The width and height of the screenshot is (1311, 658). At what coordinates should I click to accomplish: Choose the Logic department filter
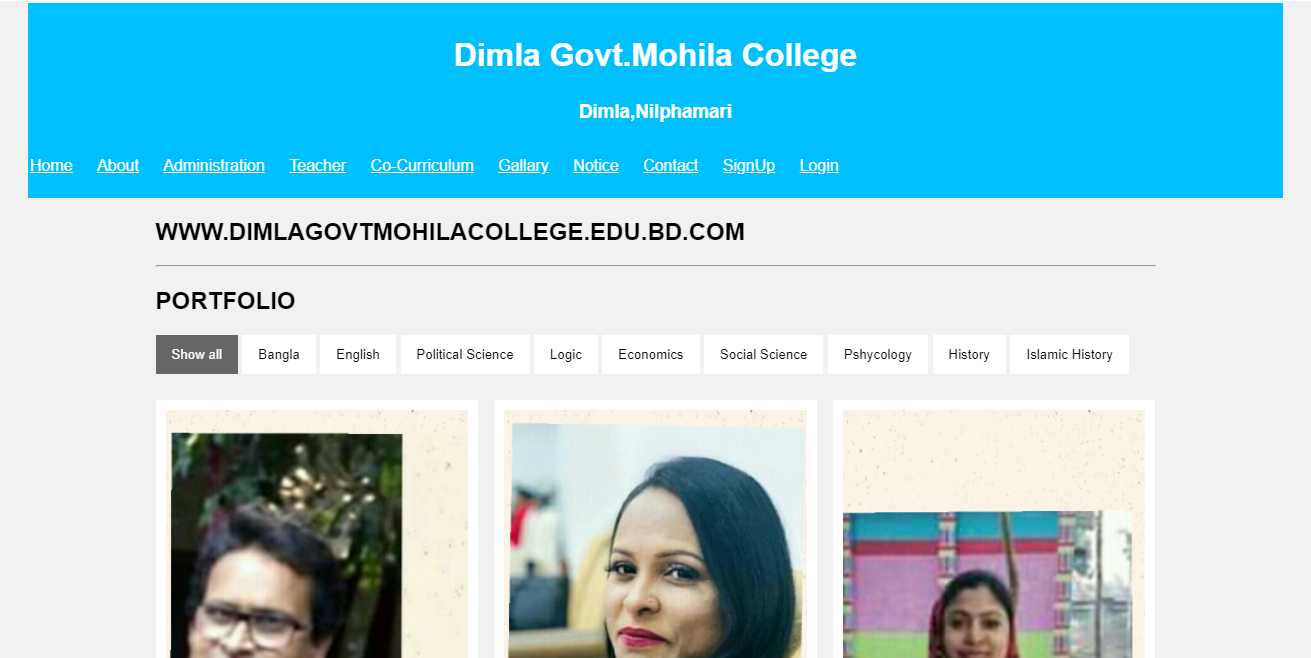566,354
